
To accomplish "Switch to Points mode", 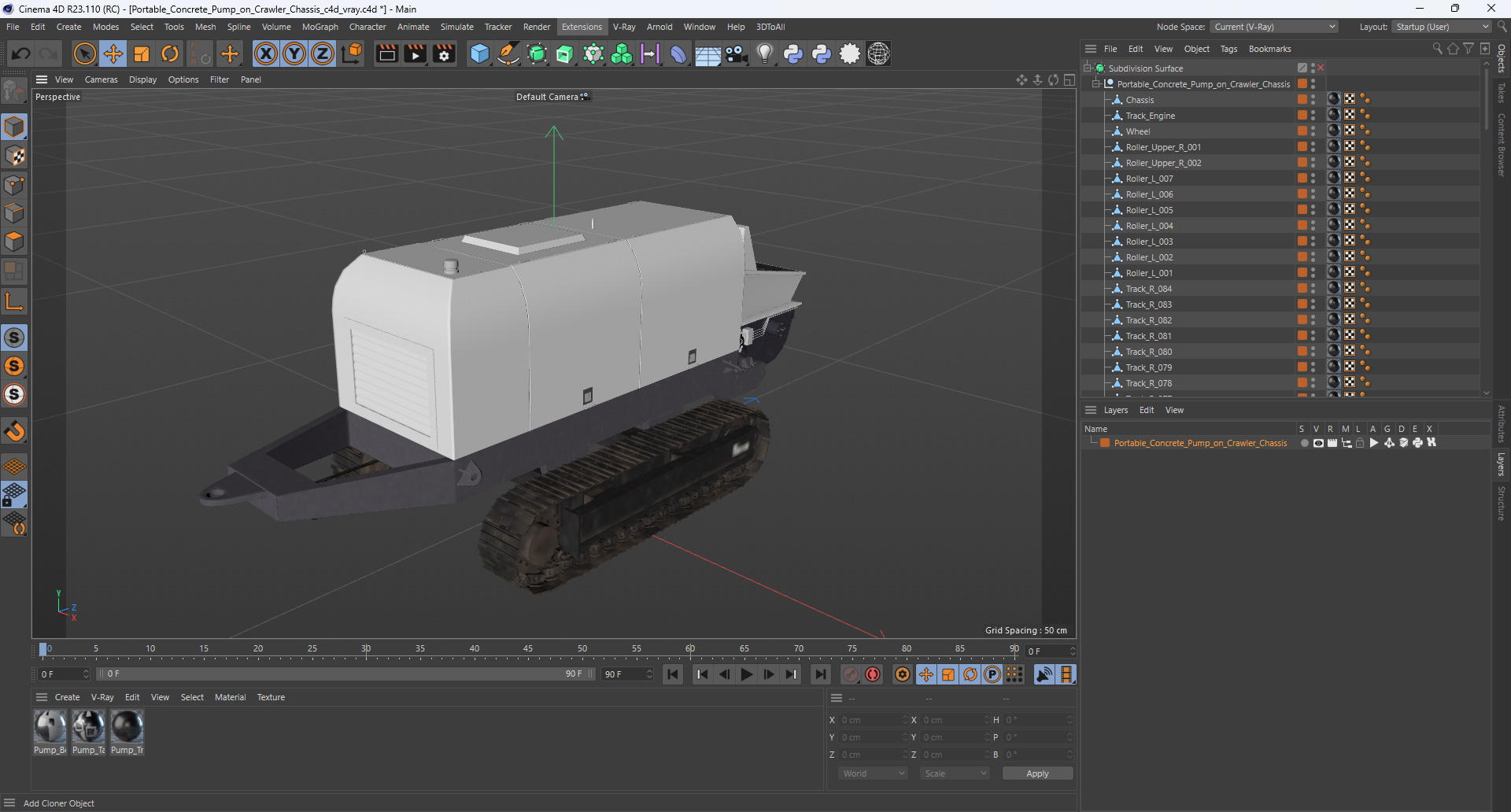I will (x=14, y=185).
